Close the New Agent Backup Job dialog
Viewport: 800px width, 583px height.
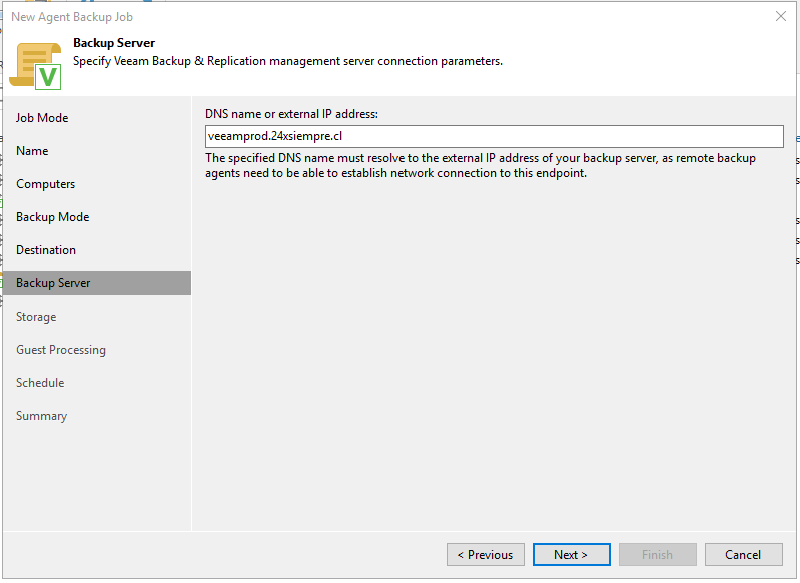coord(781,16)
